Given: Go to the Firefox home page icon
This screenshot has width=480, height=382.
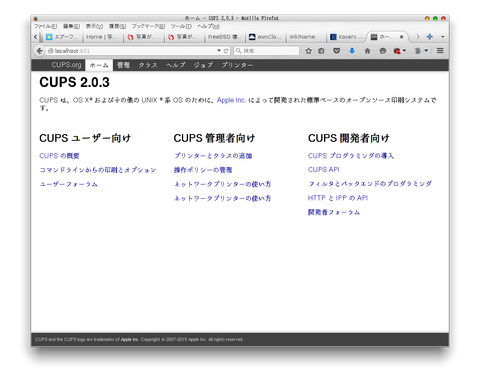Looking at the screenshot, I should (367, 51).
